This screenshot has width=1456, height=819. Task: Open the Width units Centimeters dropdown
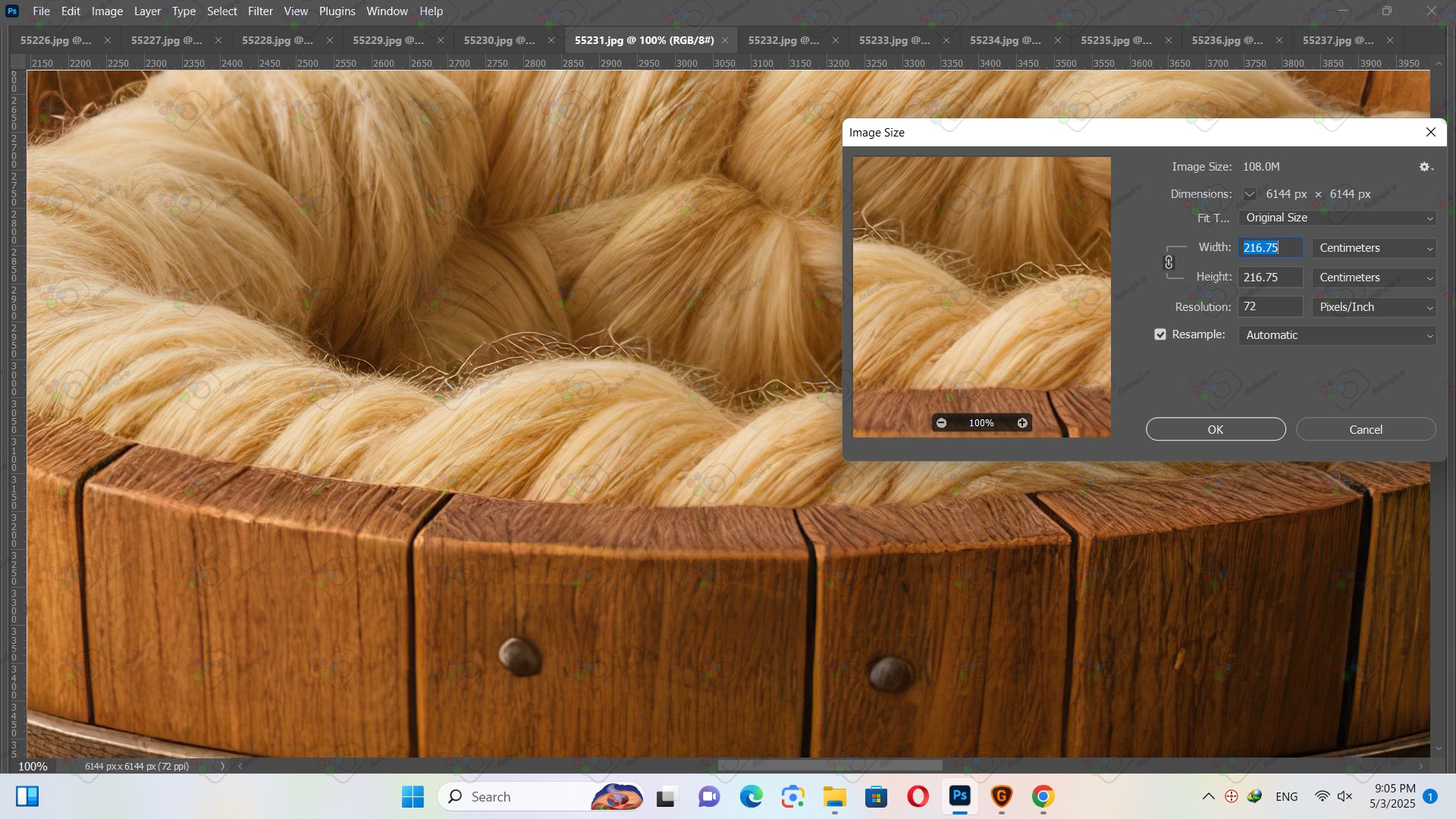(x=1374, y=248)
